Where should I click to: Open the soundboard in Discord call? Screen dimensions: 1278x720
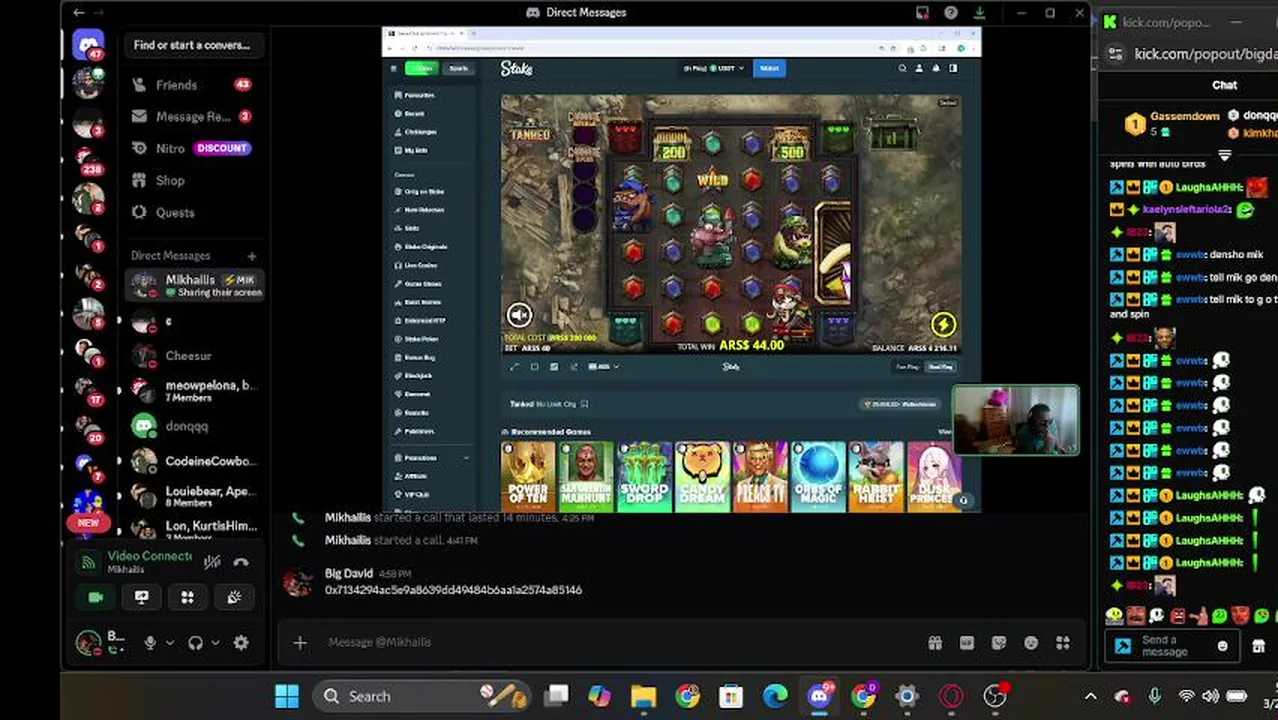tap(233, 597)
